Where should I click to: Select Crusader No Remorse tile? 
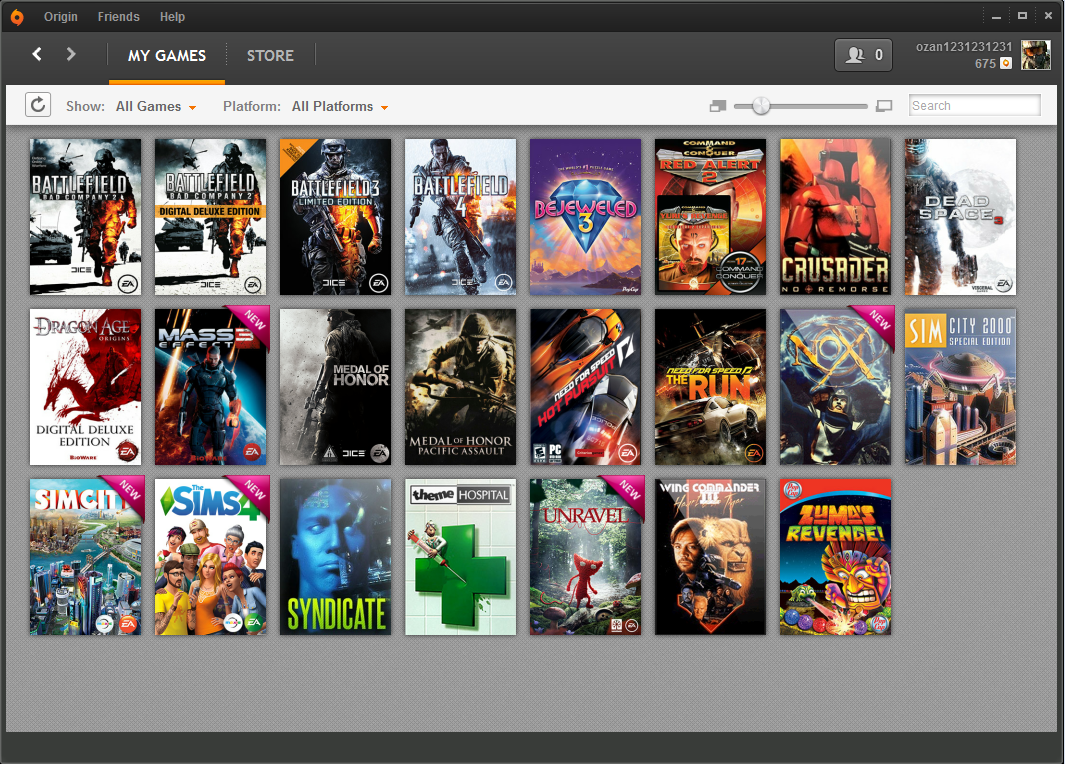tap(835, 217)
